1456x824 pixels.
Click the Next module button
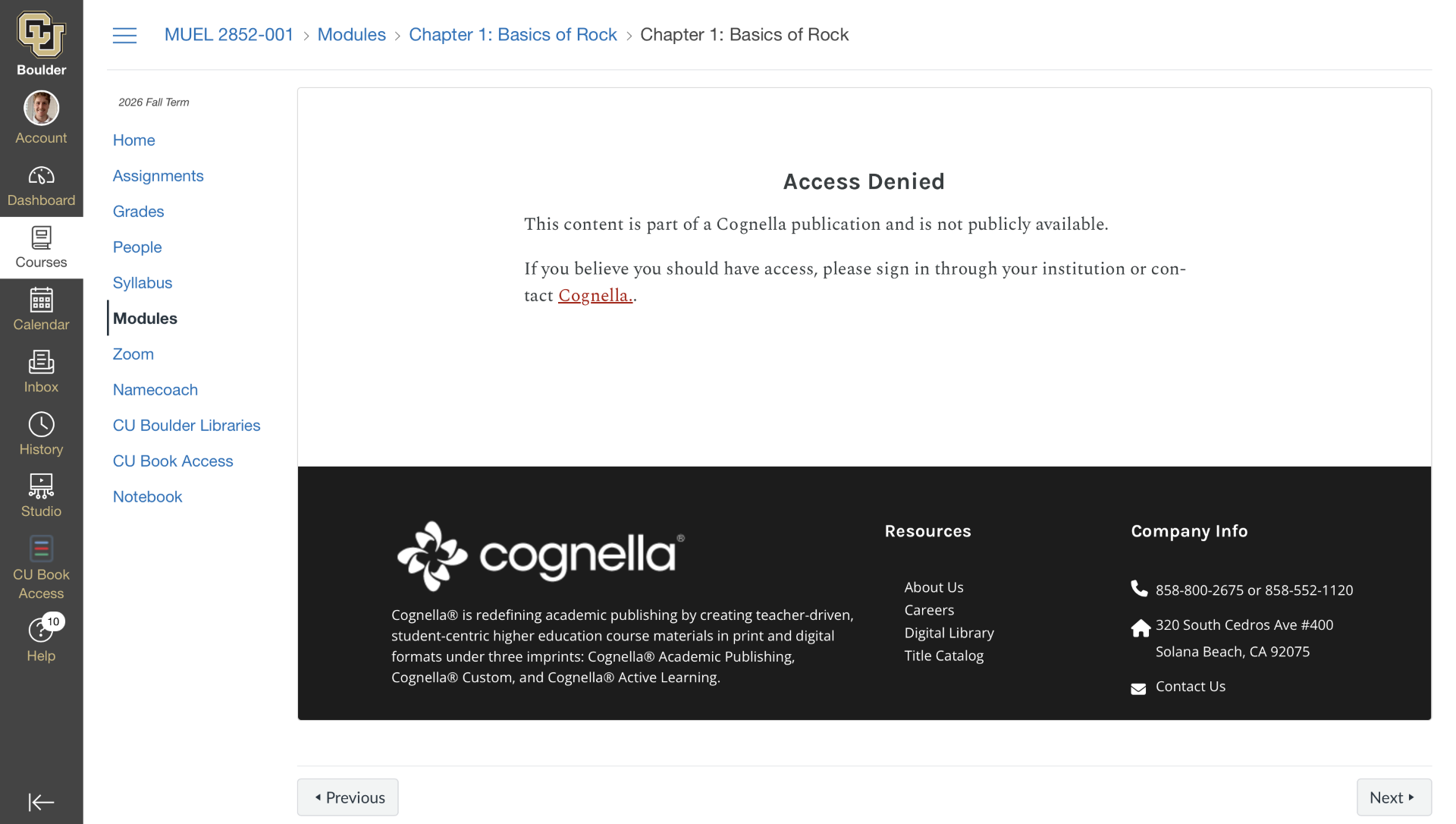pyautogui.click(x=1394, y=797)
